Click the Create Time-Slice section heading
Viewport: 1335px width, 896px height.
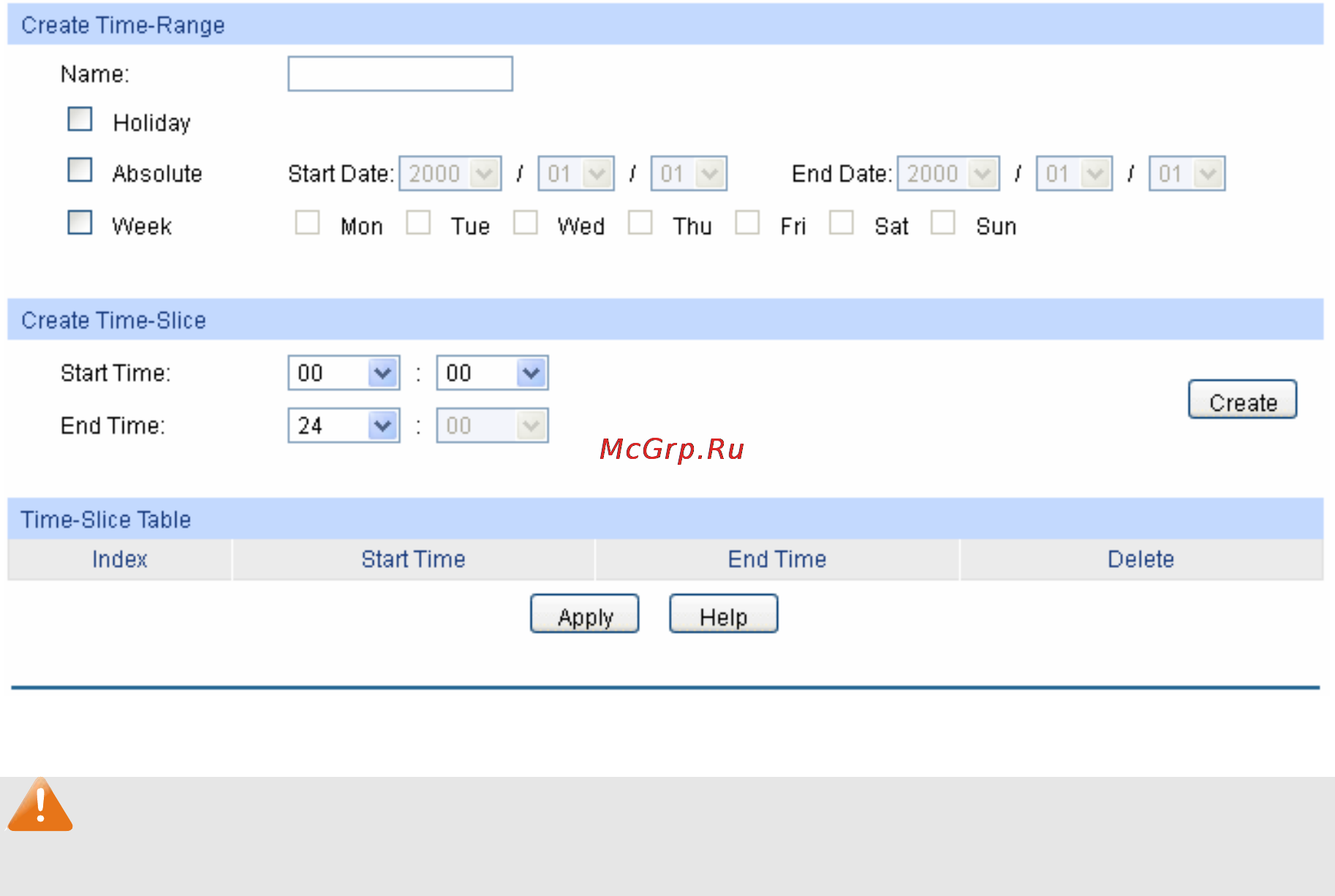click(113, 320)
